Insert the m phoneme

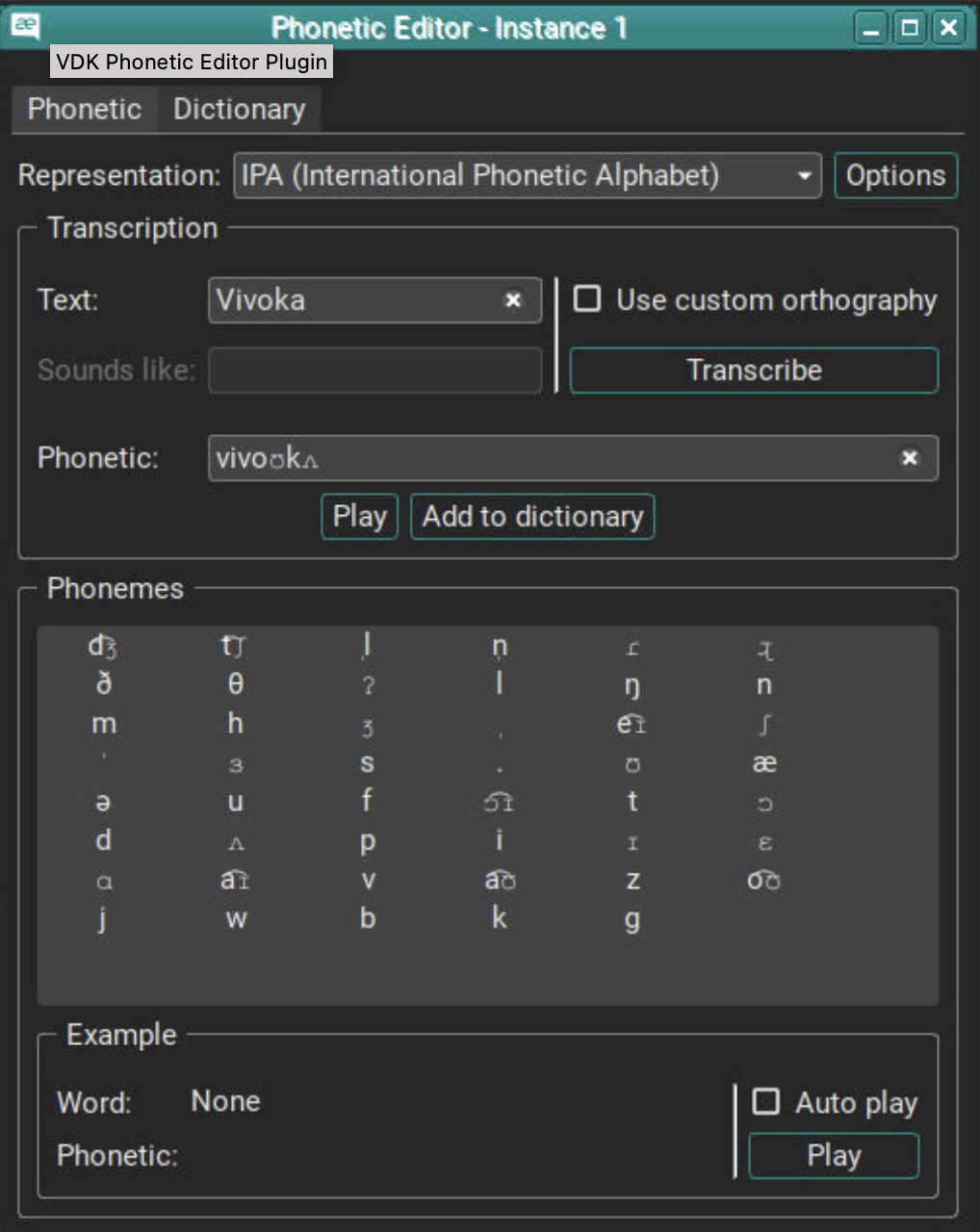click(104, 724)
